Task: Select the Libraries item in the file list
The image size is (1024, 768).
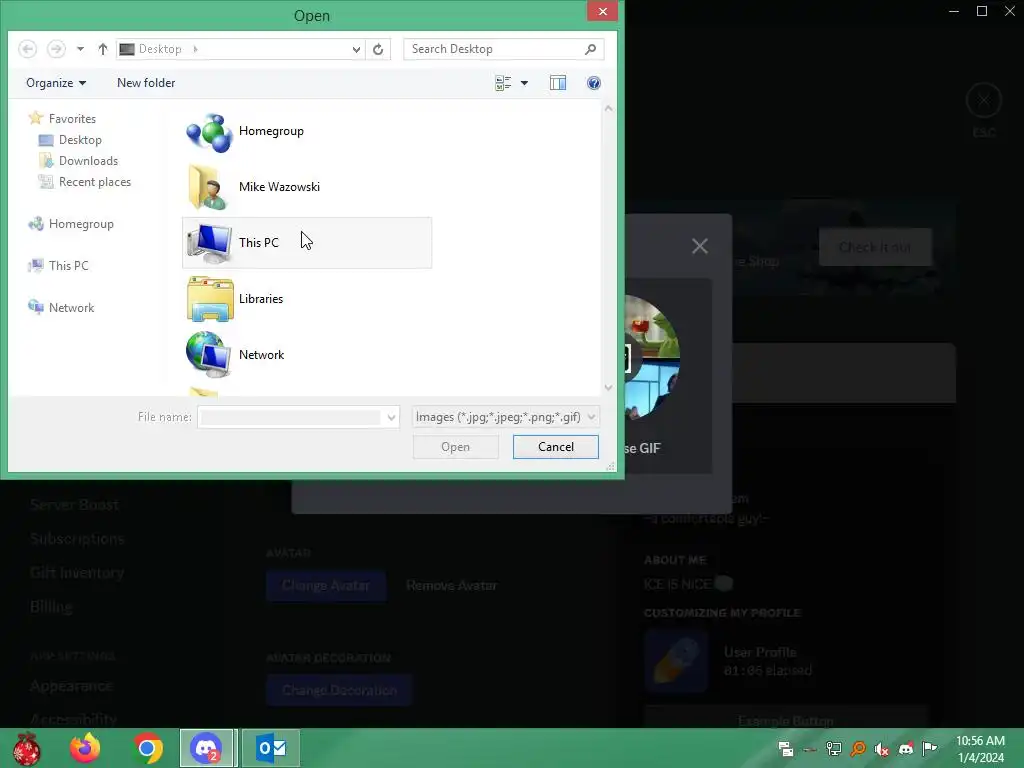Action: pos(307,299)
